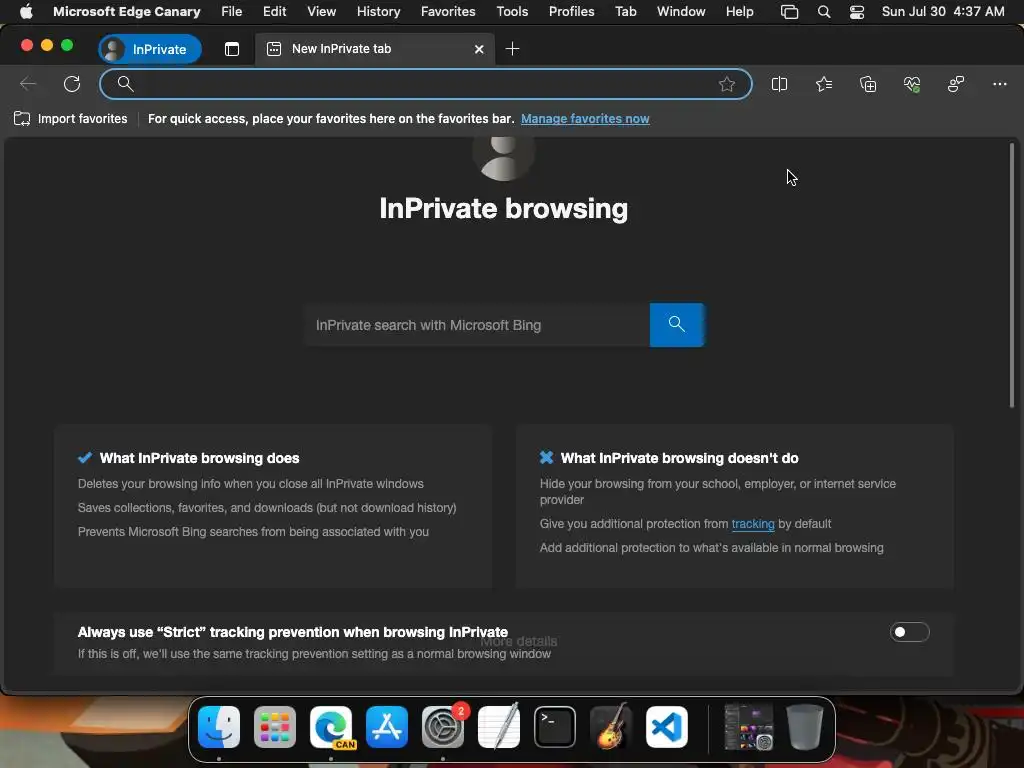The image size is (1024, 768).
Task: Open the Microsoft Edge Canary menu
Action: tap(127, 12)
